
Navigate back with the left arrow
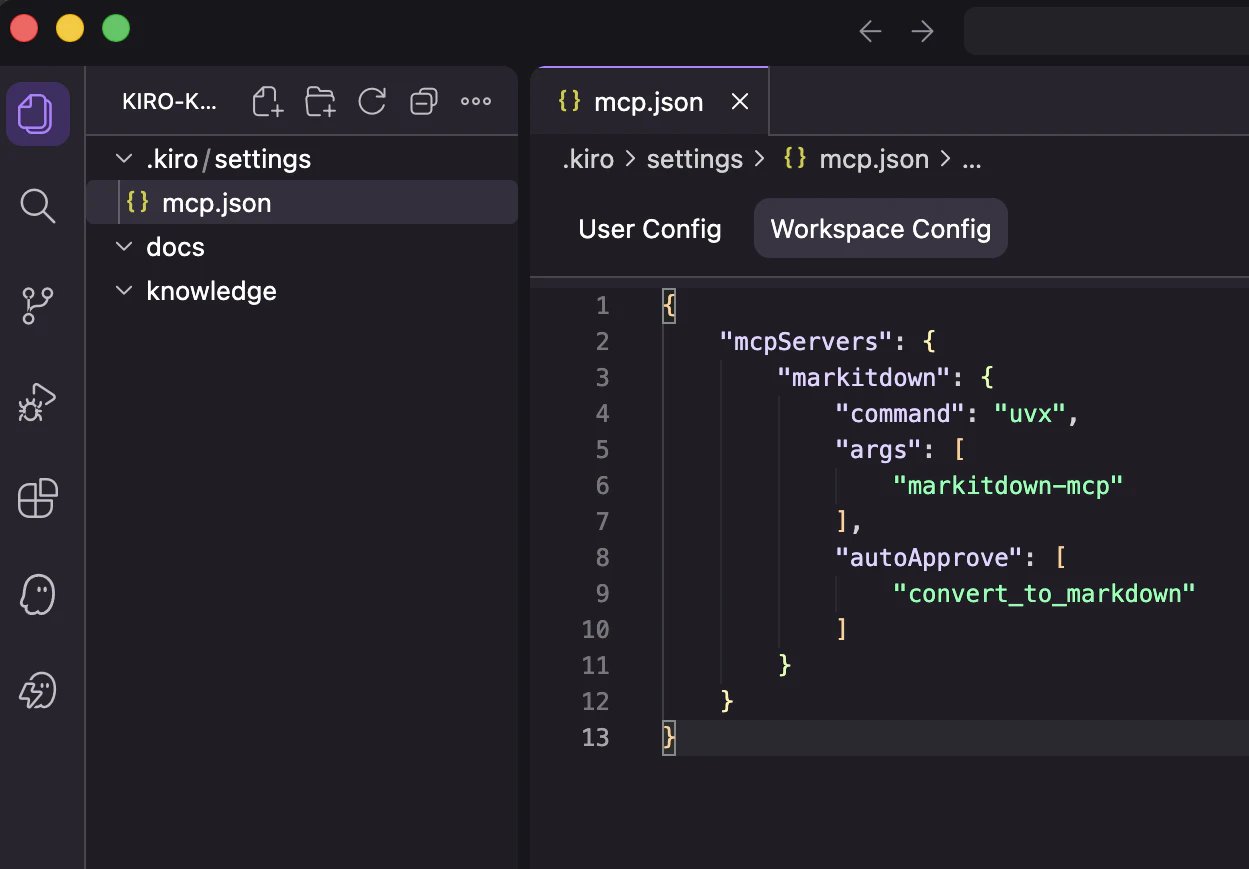[870, 32]
